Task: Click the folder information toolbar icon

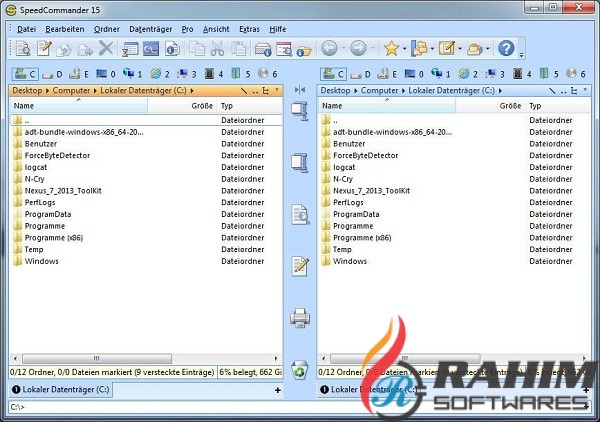Action: [304, 50]
